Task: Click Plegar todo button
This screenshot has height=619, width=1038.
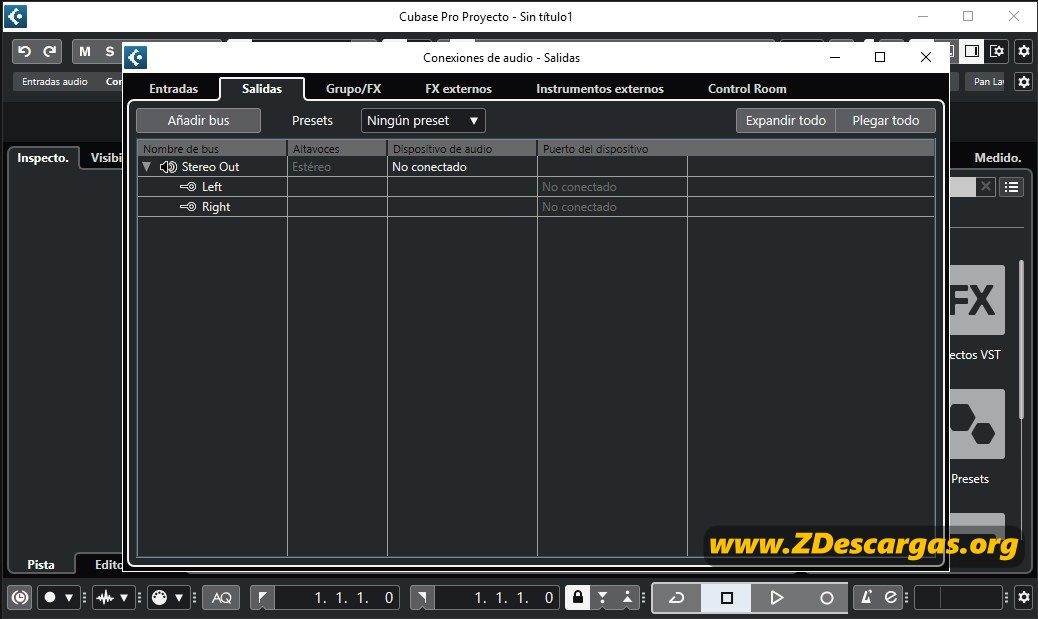Action: 886,120
